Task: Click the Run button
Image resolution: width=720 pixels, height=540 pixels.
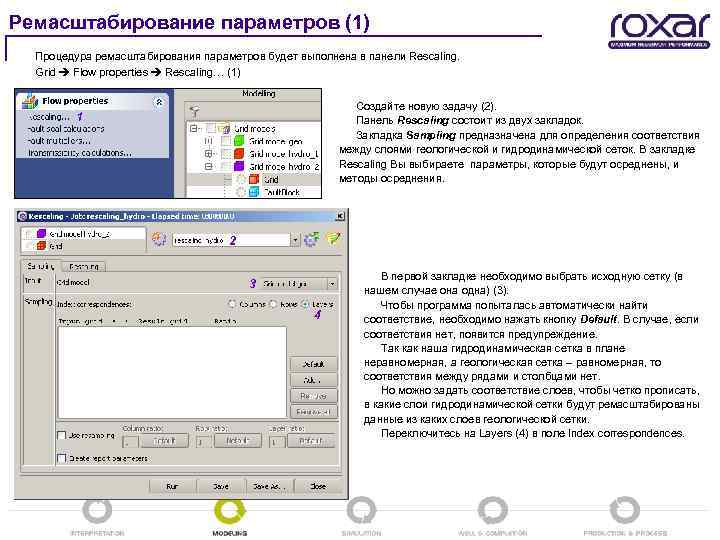Action: [x=172, y=486]
